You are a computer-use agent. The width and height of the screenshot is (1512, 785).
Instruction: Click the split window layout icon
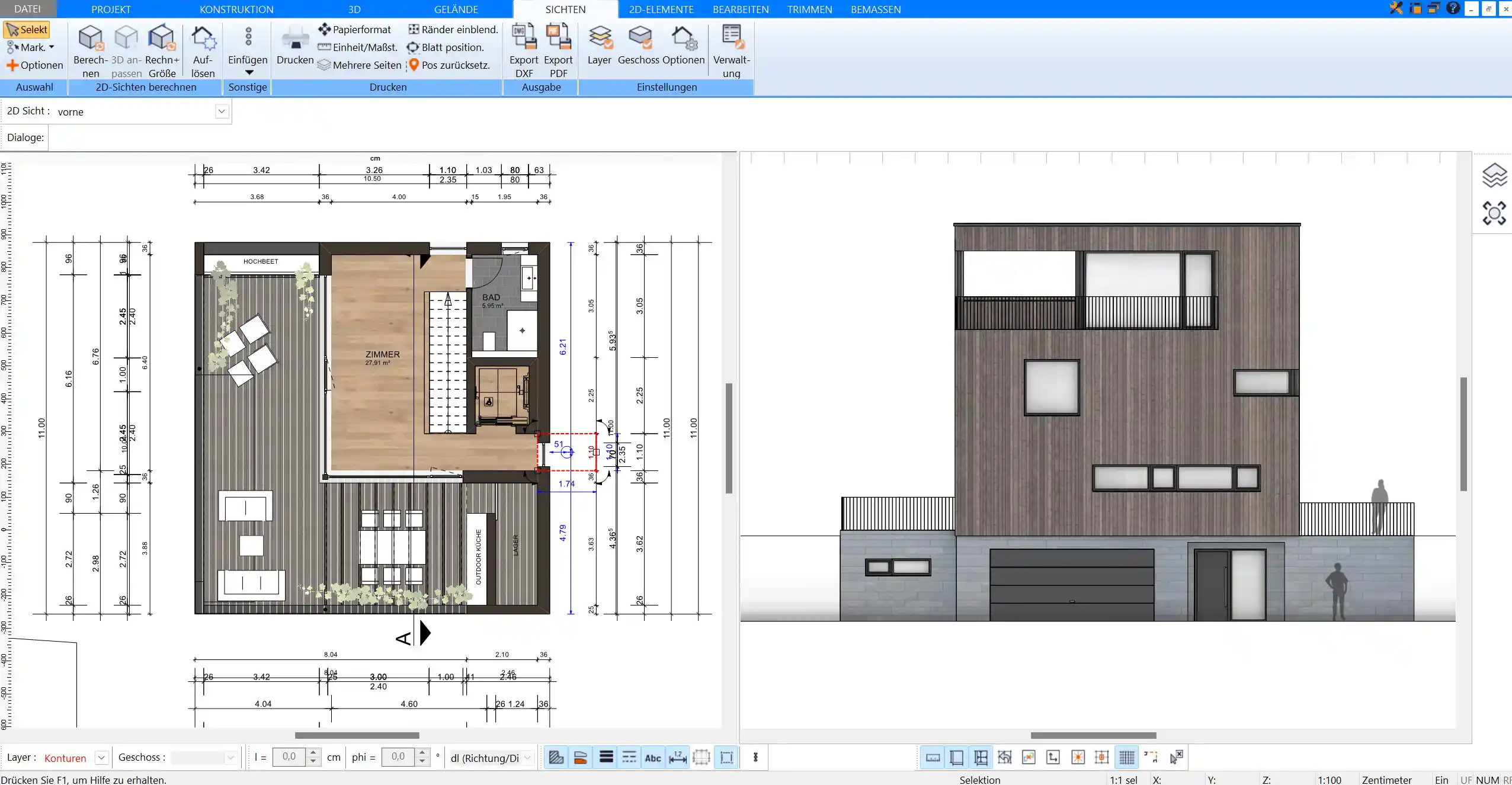click(x=981, y=757)
